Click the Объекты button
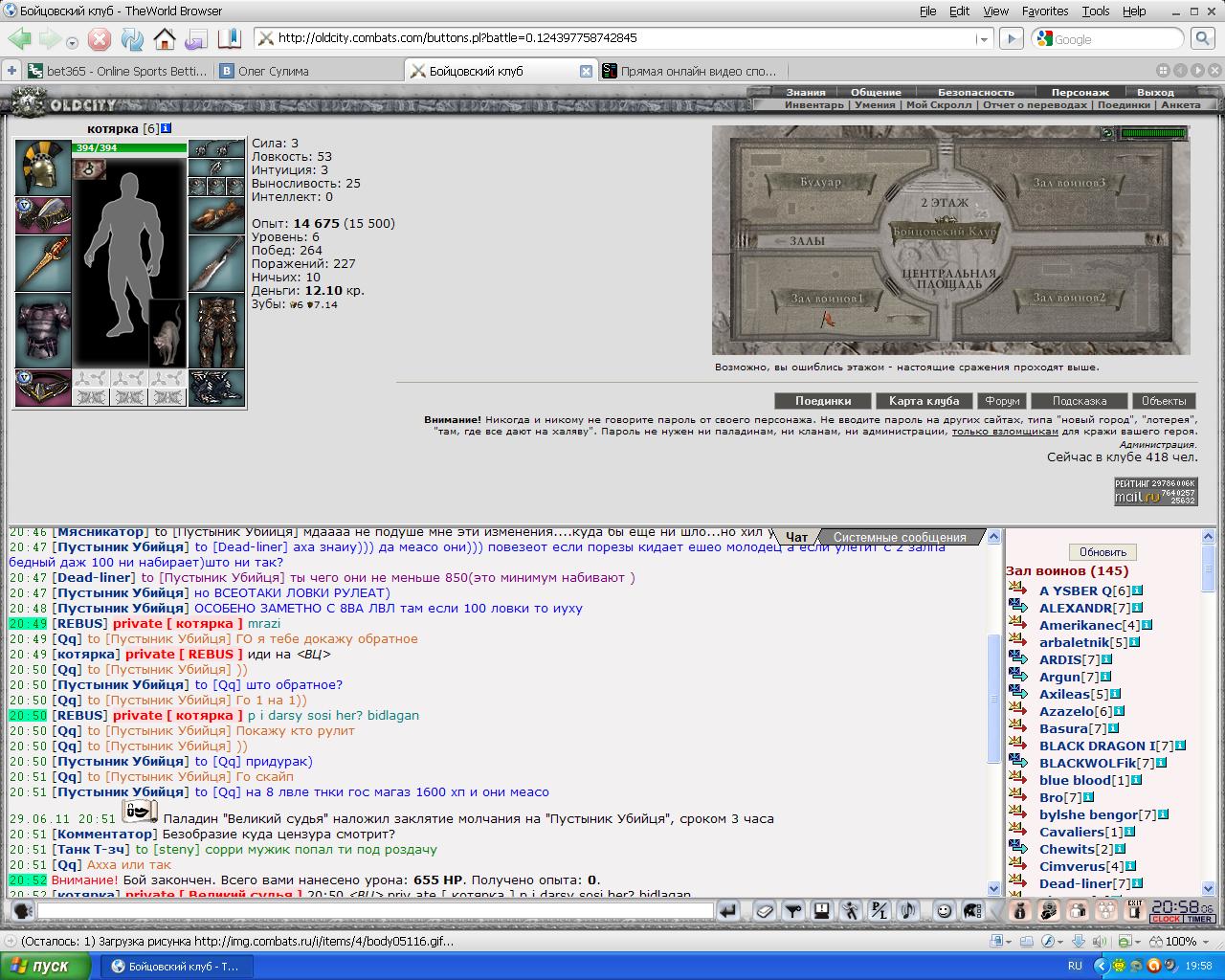This screenshot has height=980, width=1225. click(x=1164, y=401)
